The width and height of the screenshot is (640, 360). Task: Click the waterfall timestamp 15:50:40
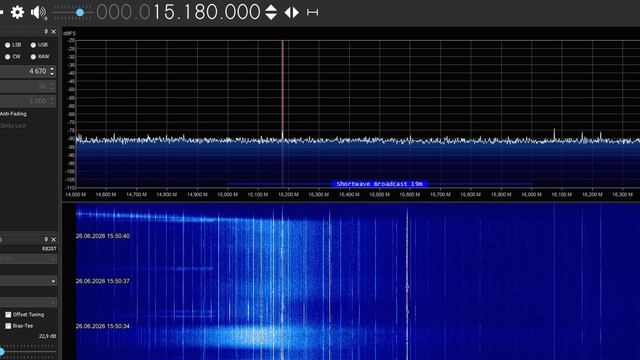(x=103, y=236)
